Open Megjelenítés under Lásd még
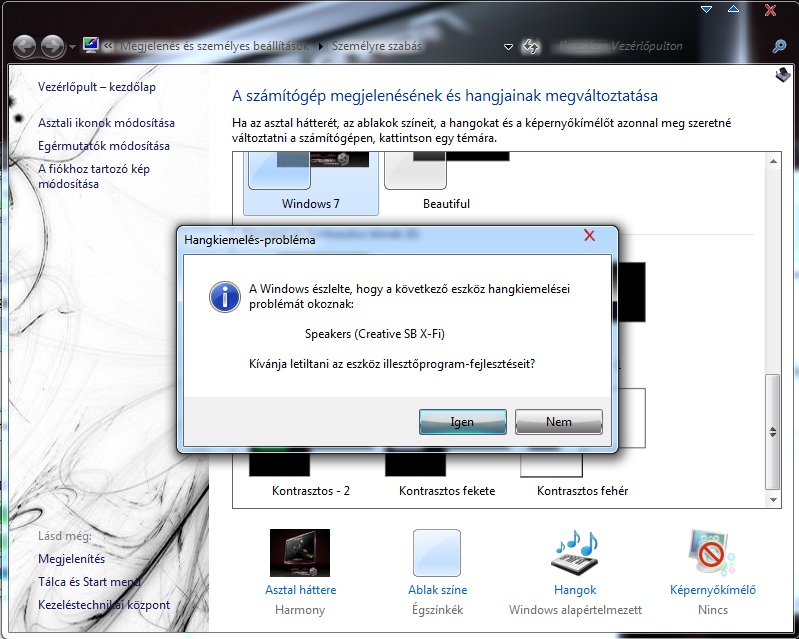 [71, 558]
